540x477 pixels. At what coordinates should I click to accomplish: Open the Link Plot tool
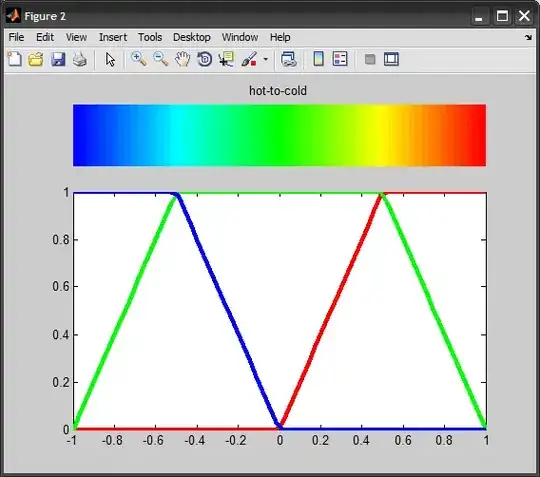pos(289,59)
